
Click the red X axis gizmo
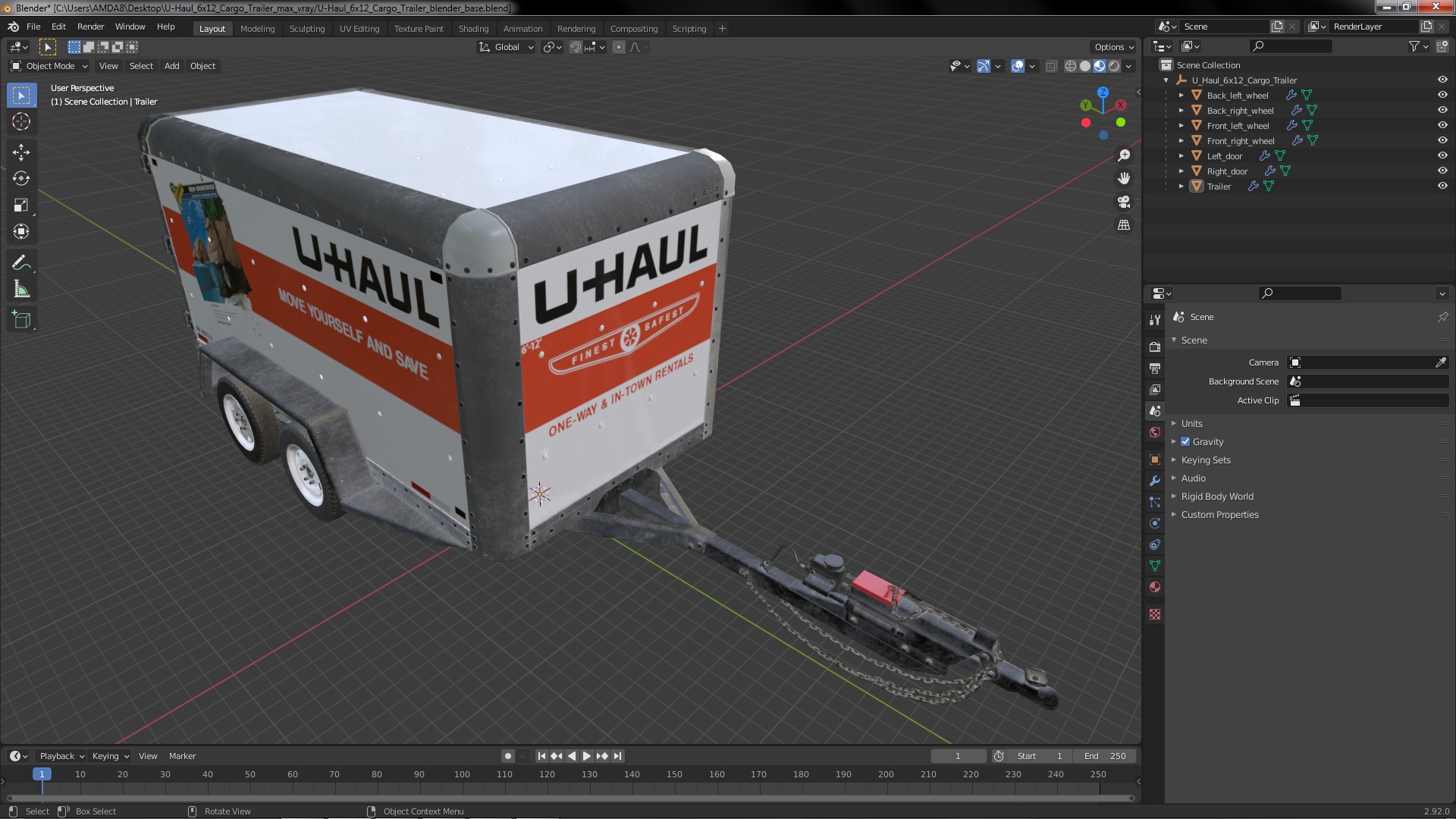point(1120,105)
